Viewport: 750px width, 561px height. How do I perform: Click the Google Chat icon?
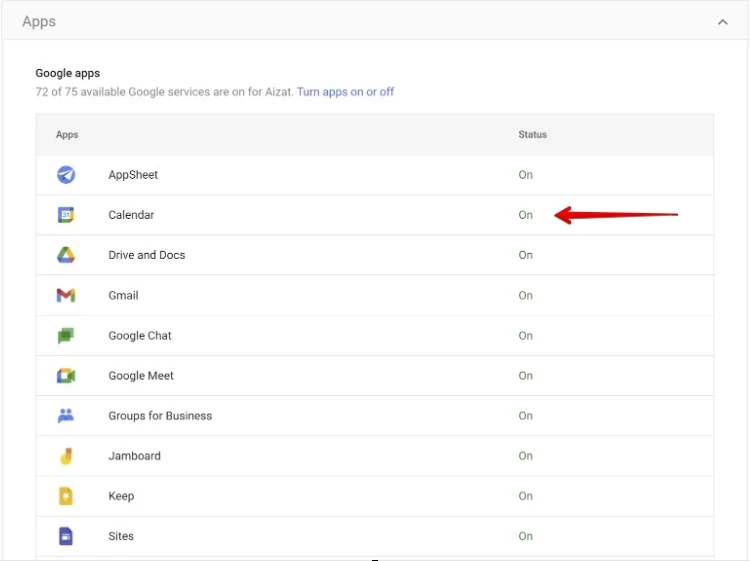pyautogui.click(x=66, y=335)
